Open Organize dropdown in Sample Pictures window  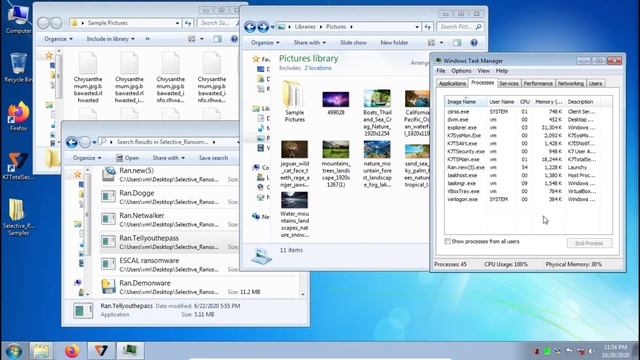coord(58,39)
